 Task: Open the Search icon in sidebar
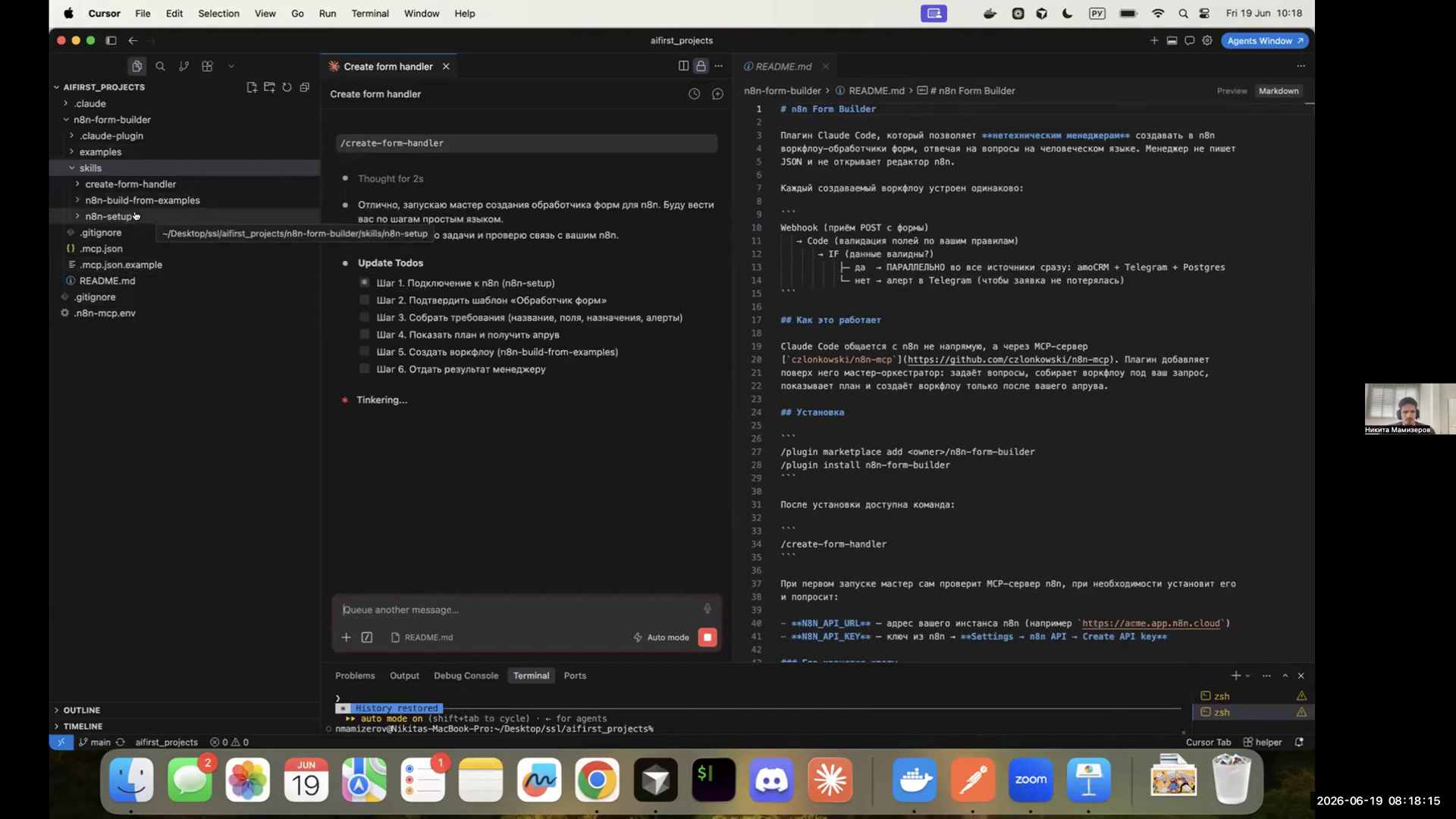coord(160,66)
